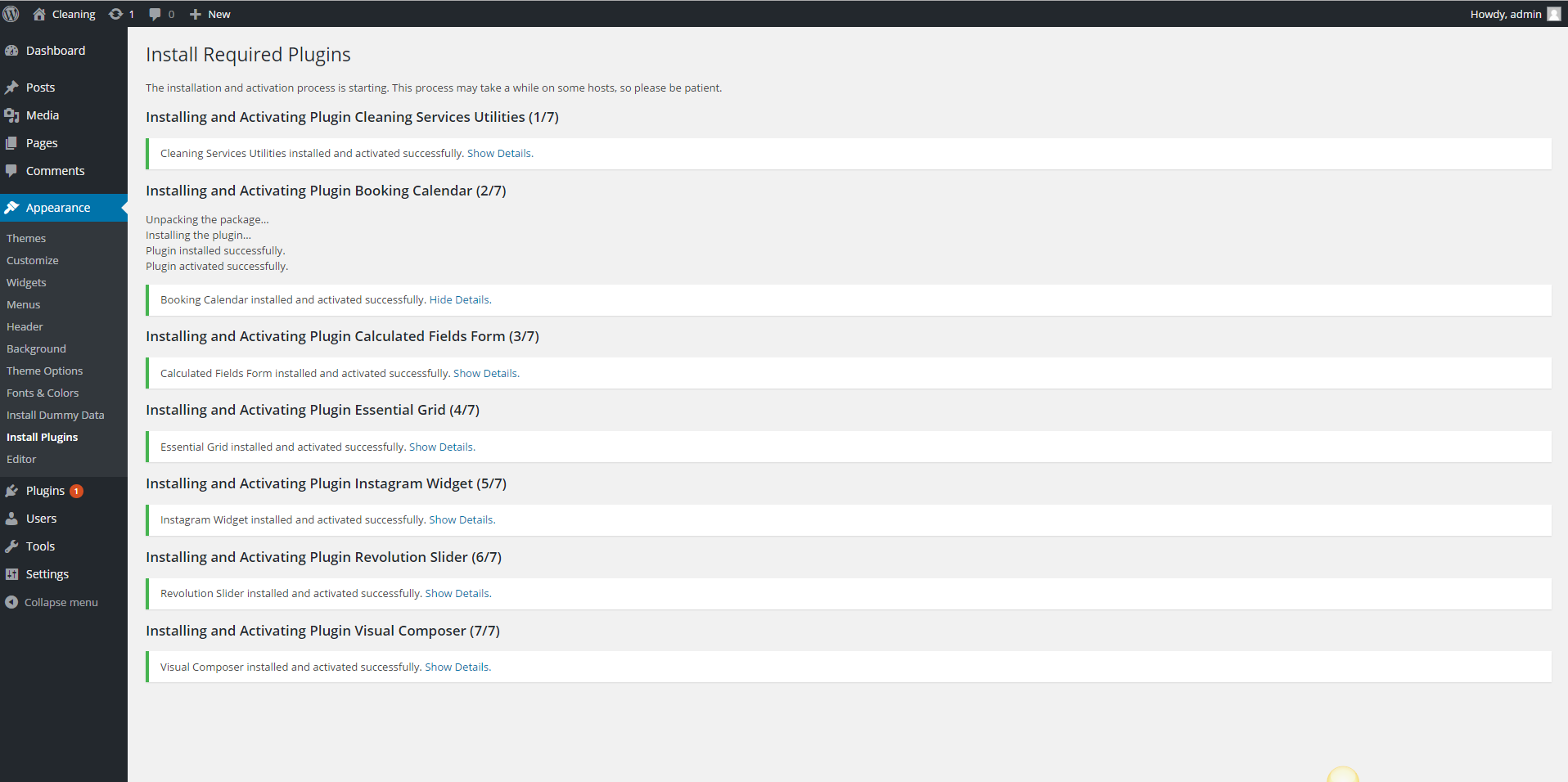Select Install Plugins submenu

(43, 437)
